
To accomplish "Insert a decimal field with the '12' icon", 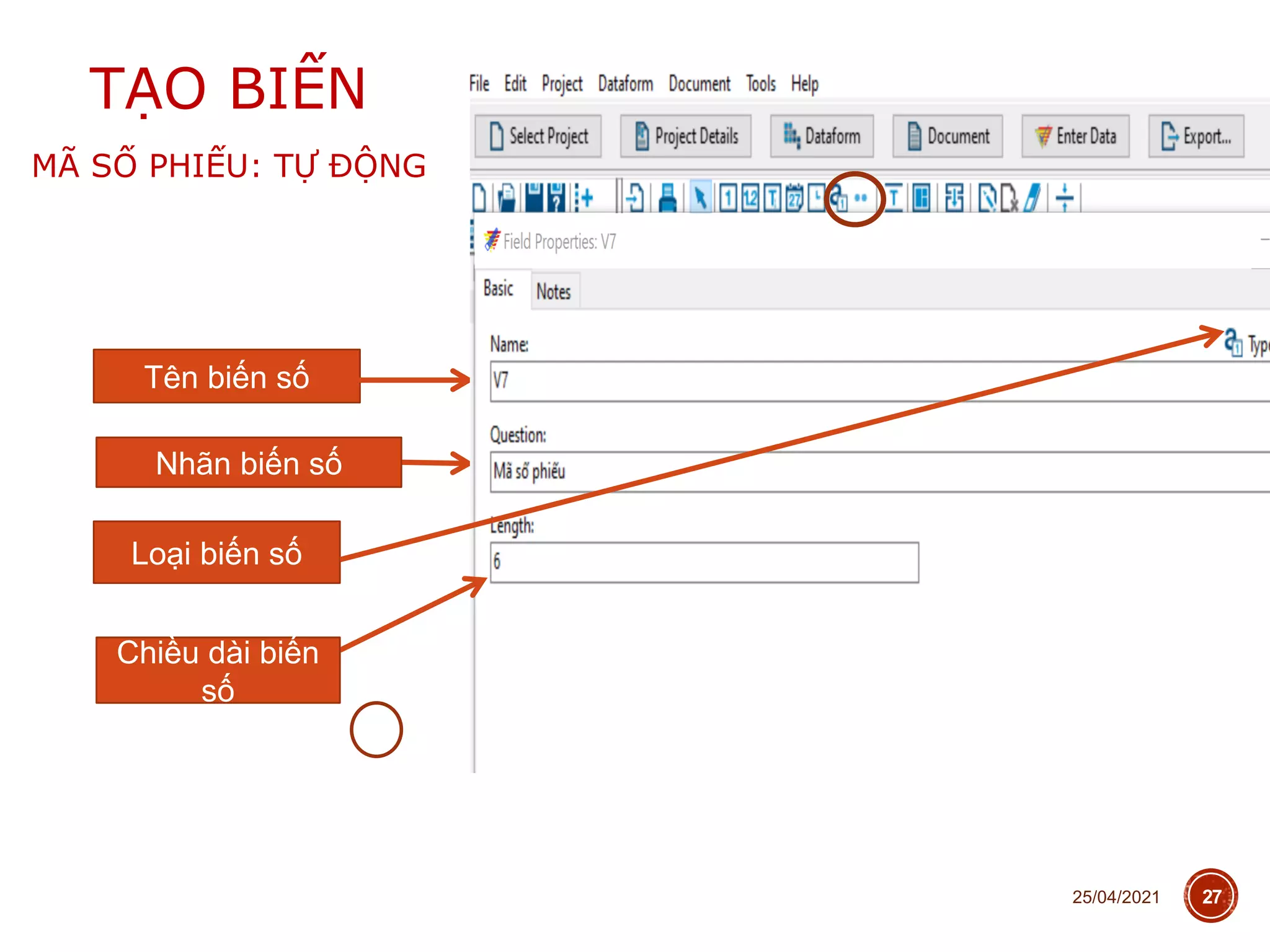I will point(750,198).
